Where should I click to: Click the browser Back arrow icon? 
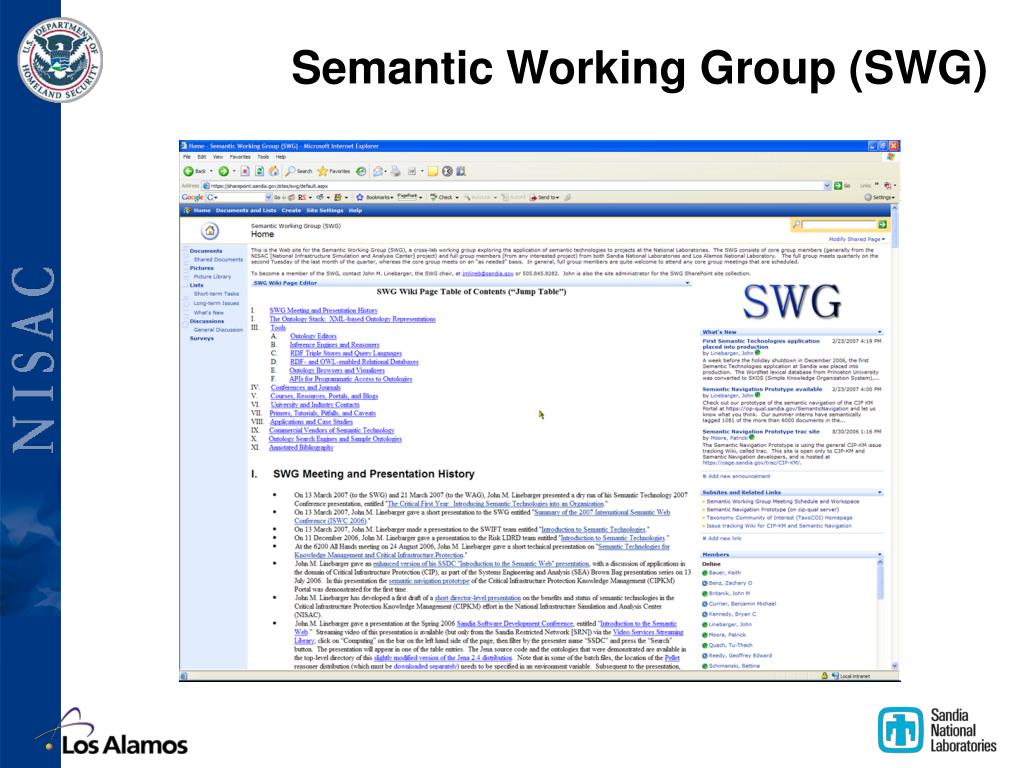click(x=188, y=171)
